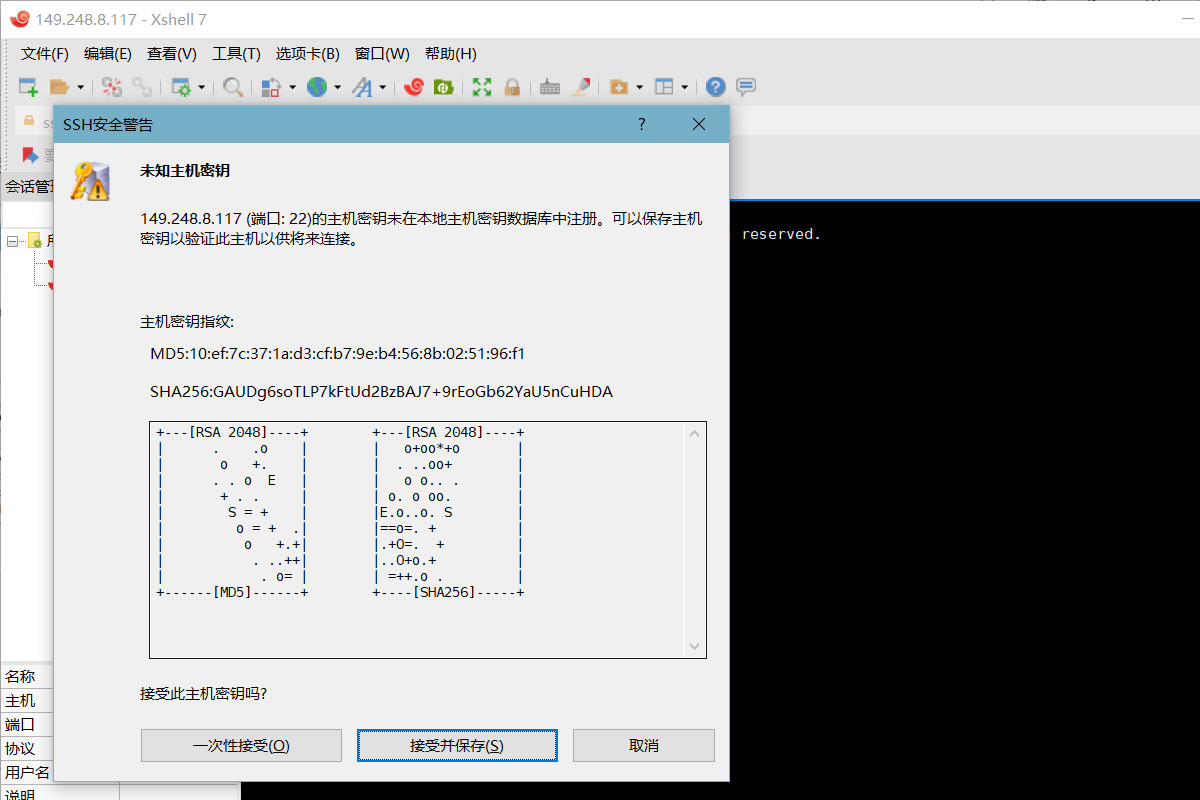Click the Open Session folder icon
The width and height of the screenshot is (1200, 800).
(60, 87)
